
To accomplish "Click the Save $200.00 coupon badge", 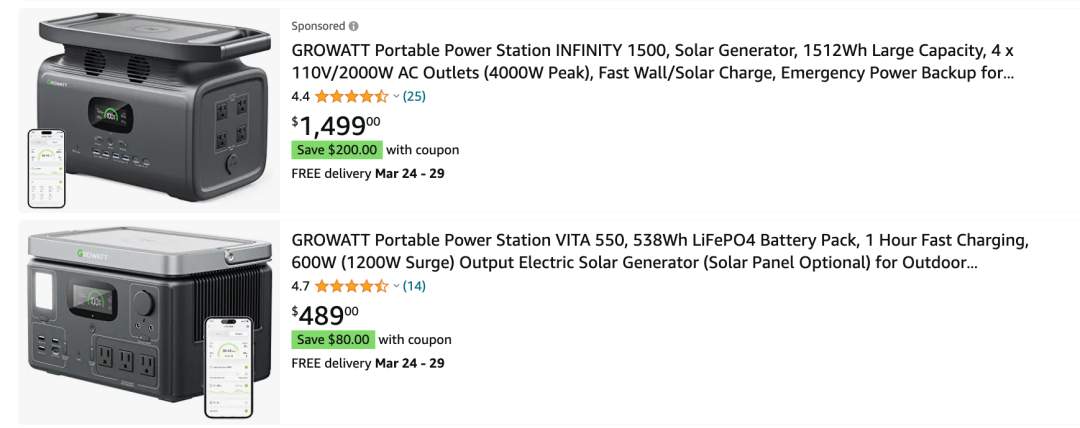I will (x=337, y=150).
